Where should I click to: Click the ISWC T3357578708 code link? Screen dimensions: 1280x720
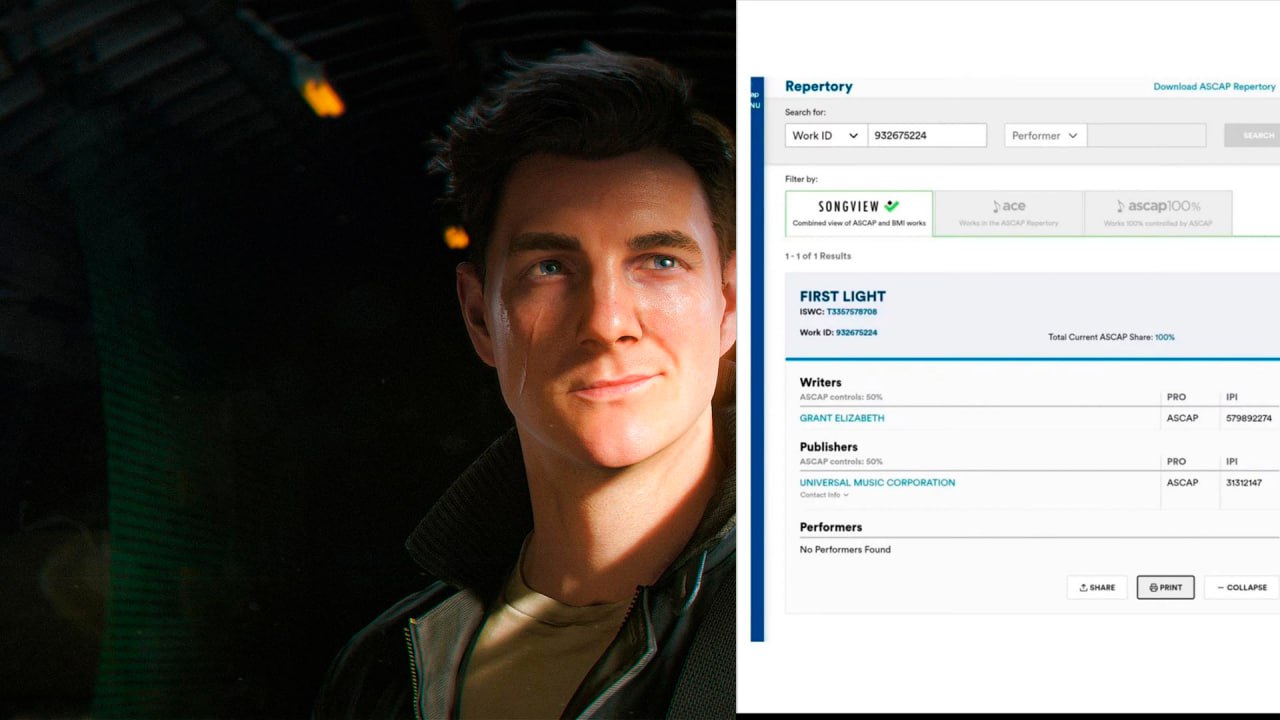[x=851, y=312]
